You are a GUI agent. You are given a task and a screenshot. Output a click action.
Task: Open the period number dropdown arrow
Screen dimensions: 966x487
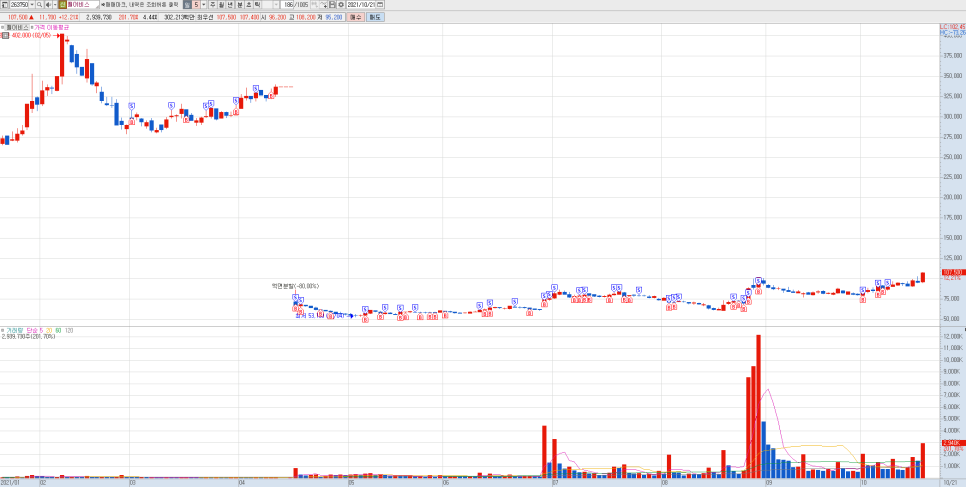click(203, 4)
